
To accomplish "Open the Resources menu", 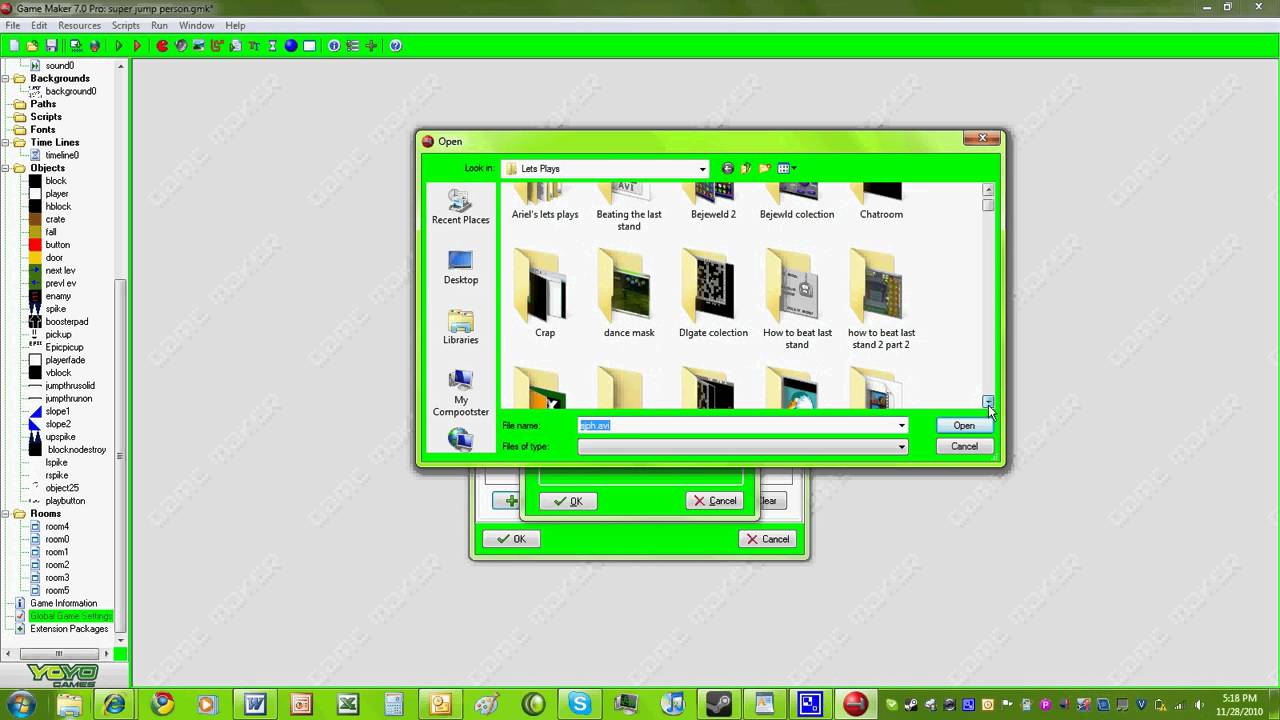I will coord(79,25).
